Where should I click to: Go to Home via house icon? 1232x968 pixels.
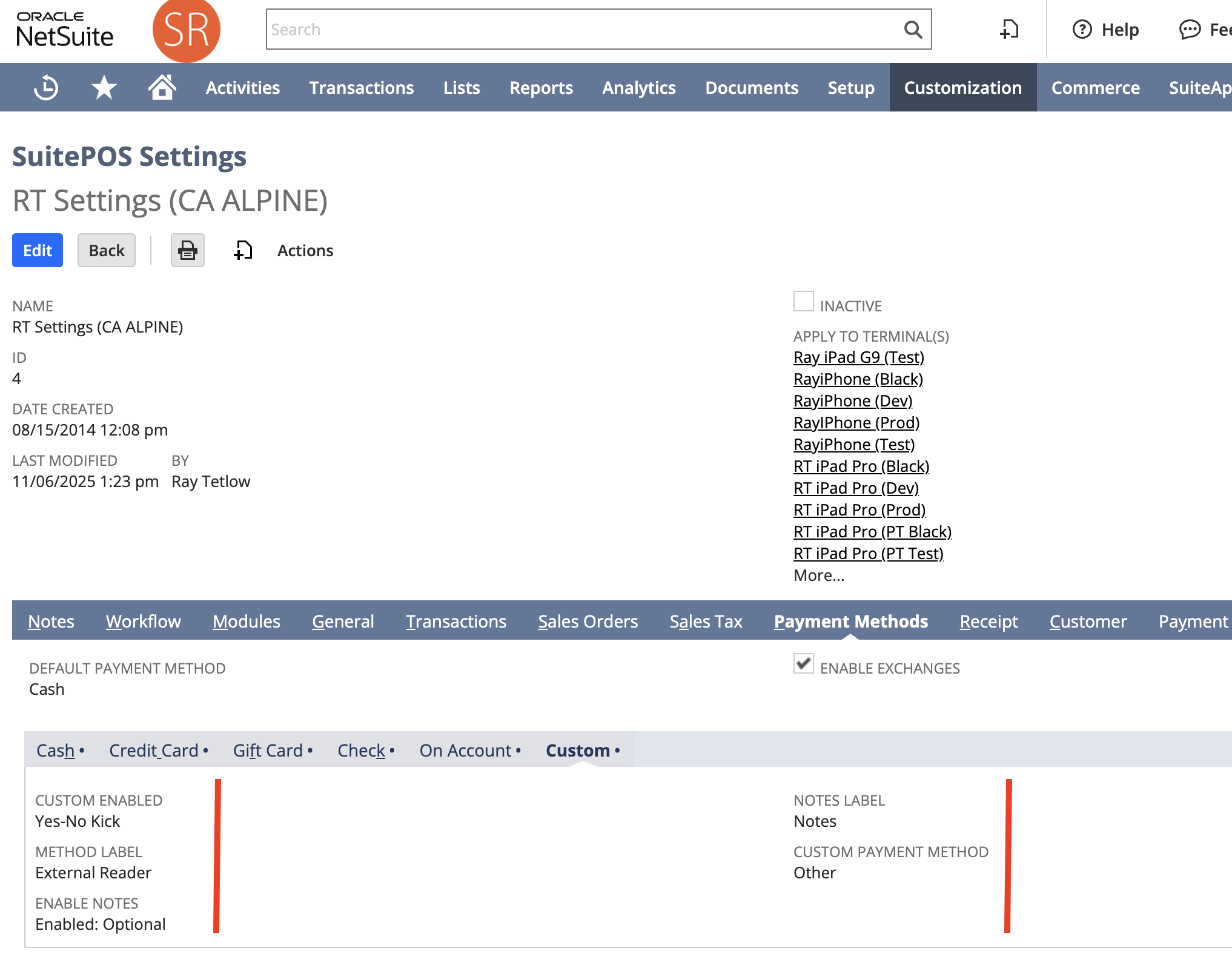click(162, 87)
